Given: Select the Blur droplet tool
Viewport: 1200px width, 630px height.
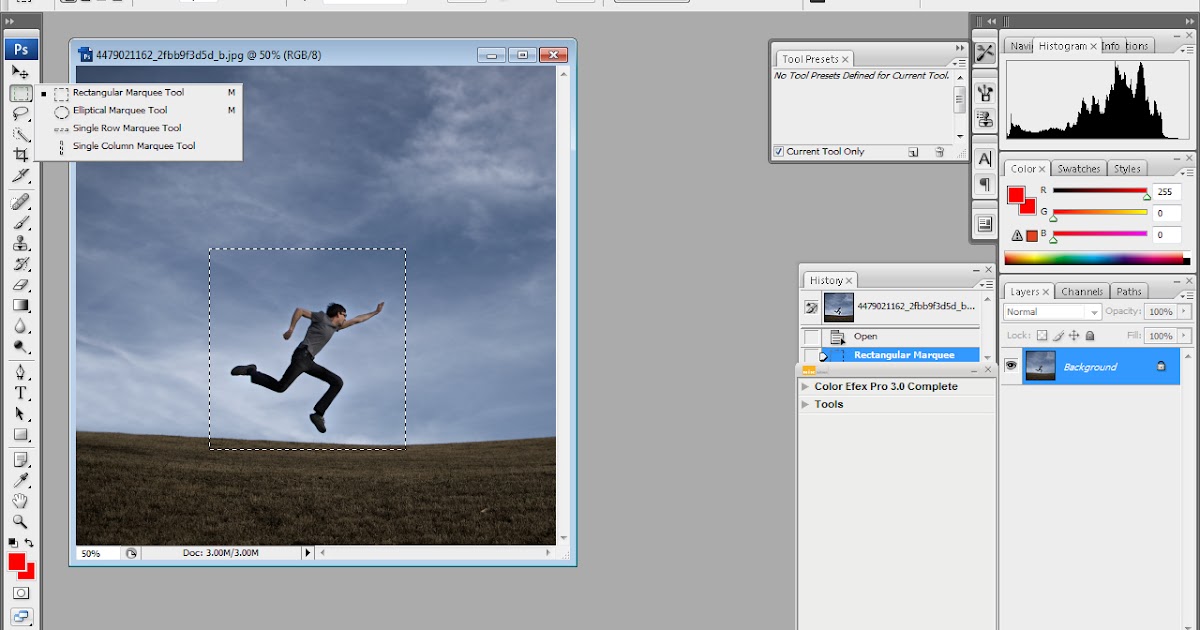Looking at the screenshot, I should (x=21, y=326).
